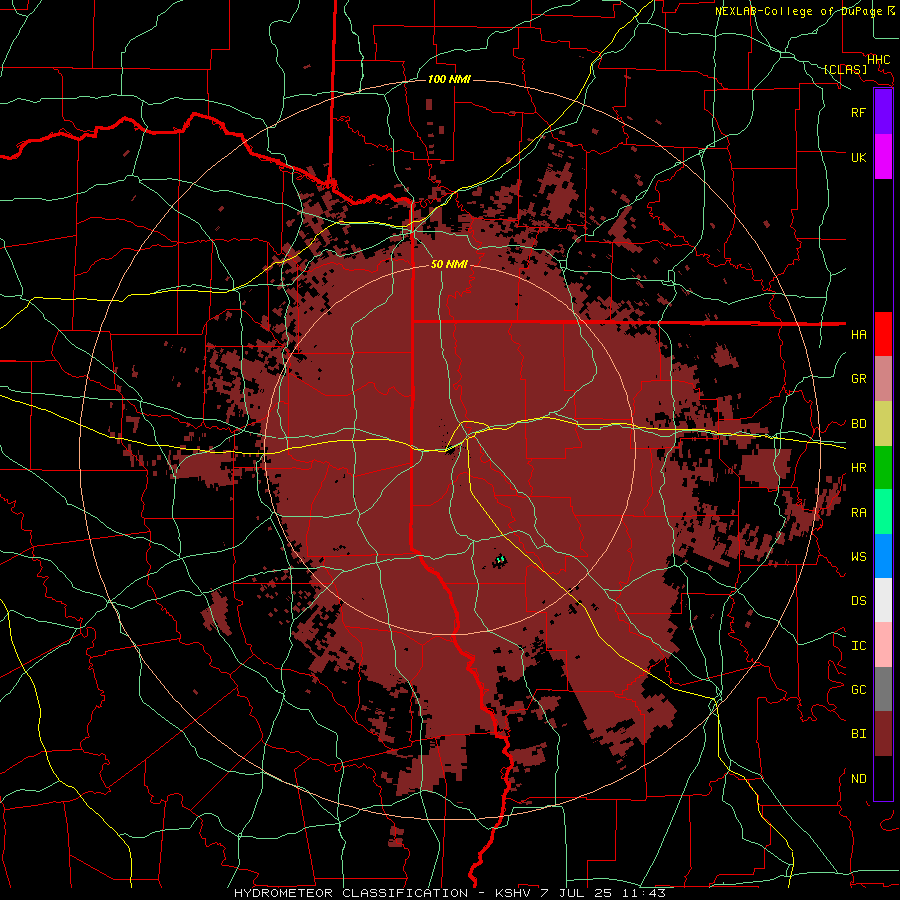Viewport: 900px width, 900px height.
Task: Click the BD yellow legend swatch
Action: coord(883,424)
